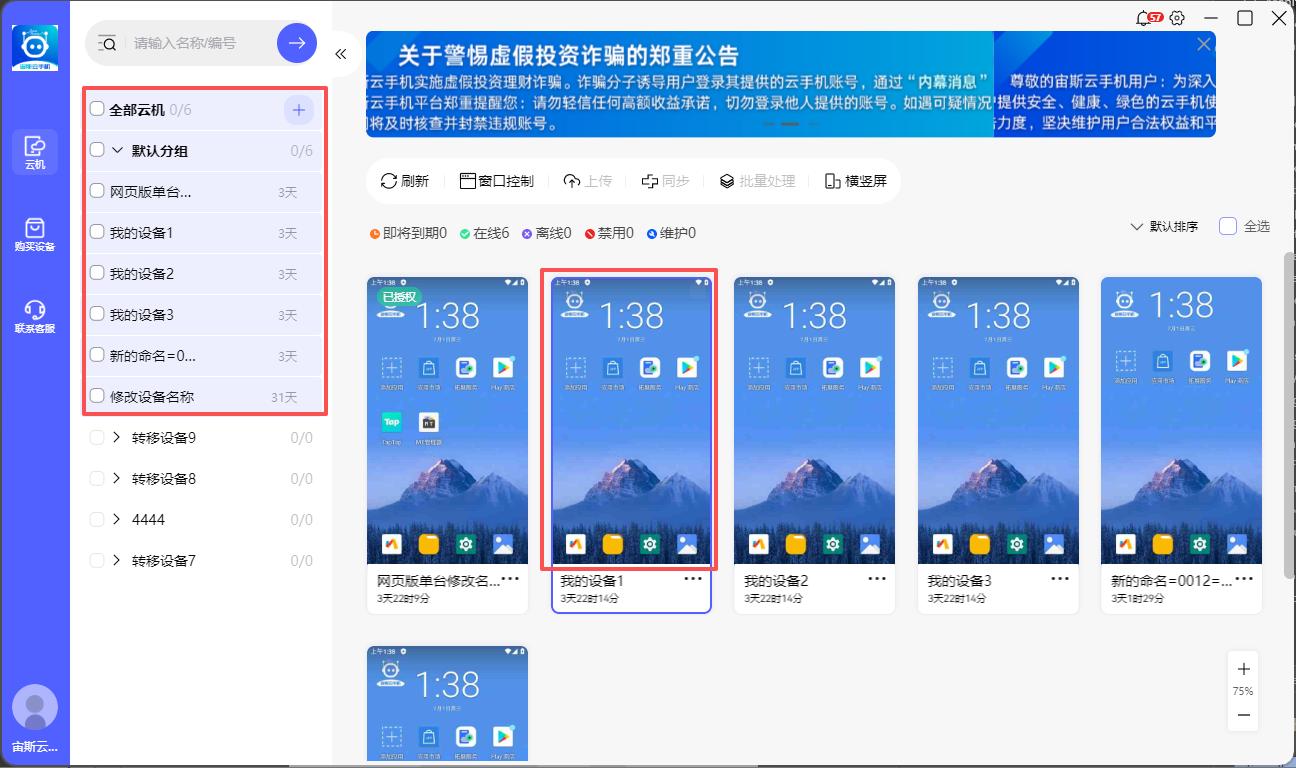The width and height of the screenshot is (1296, 768).
Task: Expand the 转移设备8 group
Action: pyautogui.click(x=117, y=478)
